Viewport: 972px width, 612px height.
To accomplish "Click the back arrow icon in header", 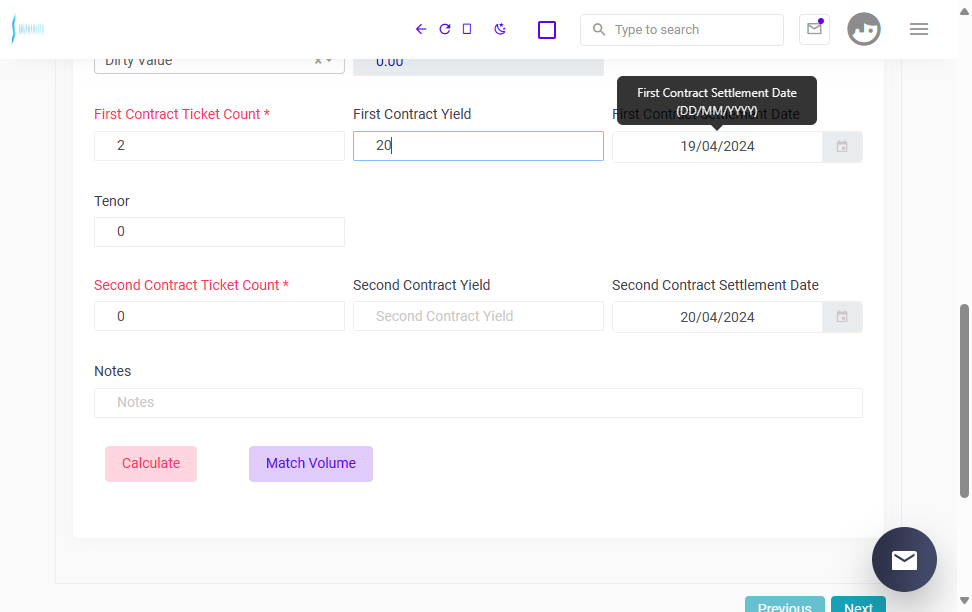I will click(x=421, y=29).
